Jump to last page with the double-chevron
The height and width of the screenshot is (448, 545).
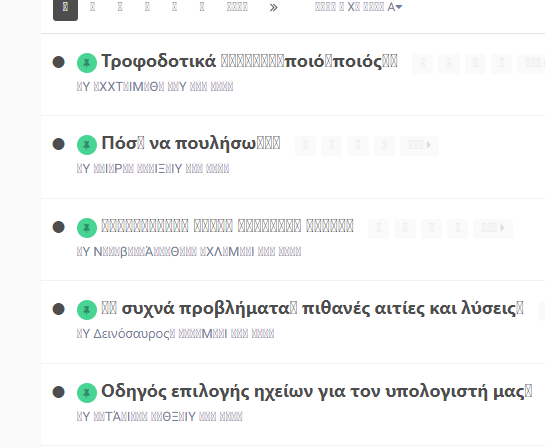[274, 7]
